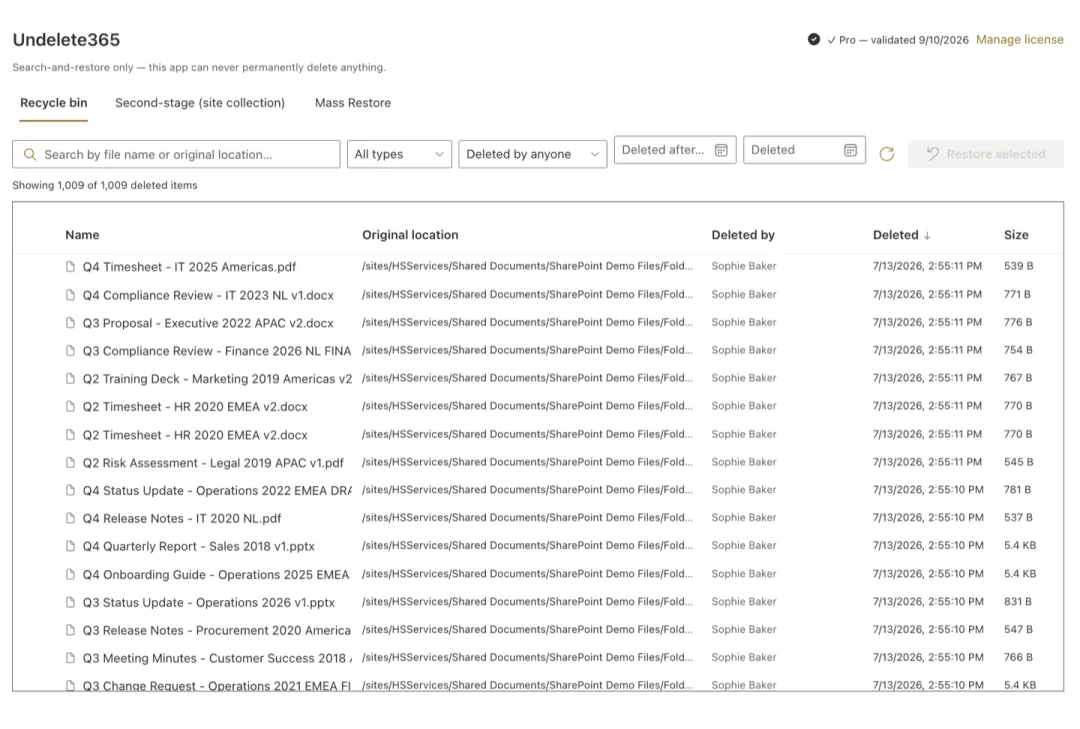Click the Manage license link
The width and height of the screenshot is (1080, 729).
pos(1019,39)
